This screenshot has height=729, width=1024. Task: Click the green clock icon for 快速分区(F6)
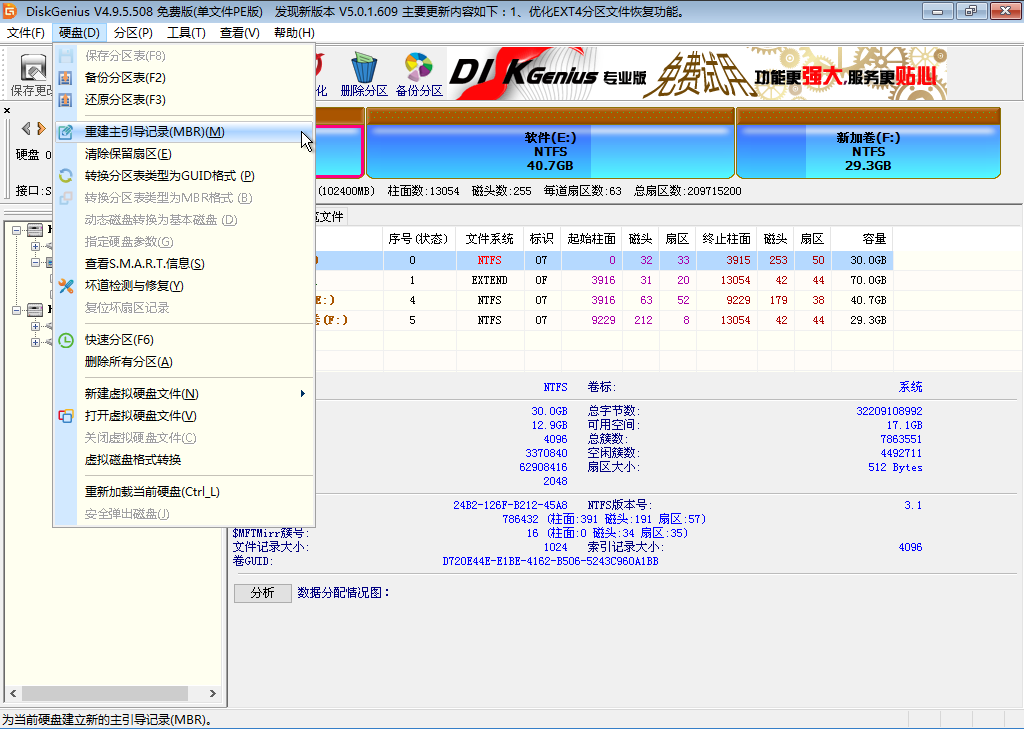66,339
